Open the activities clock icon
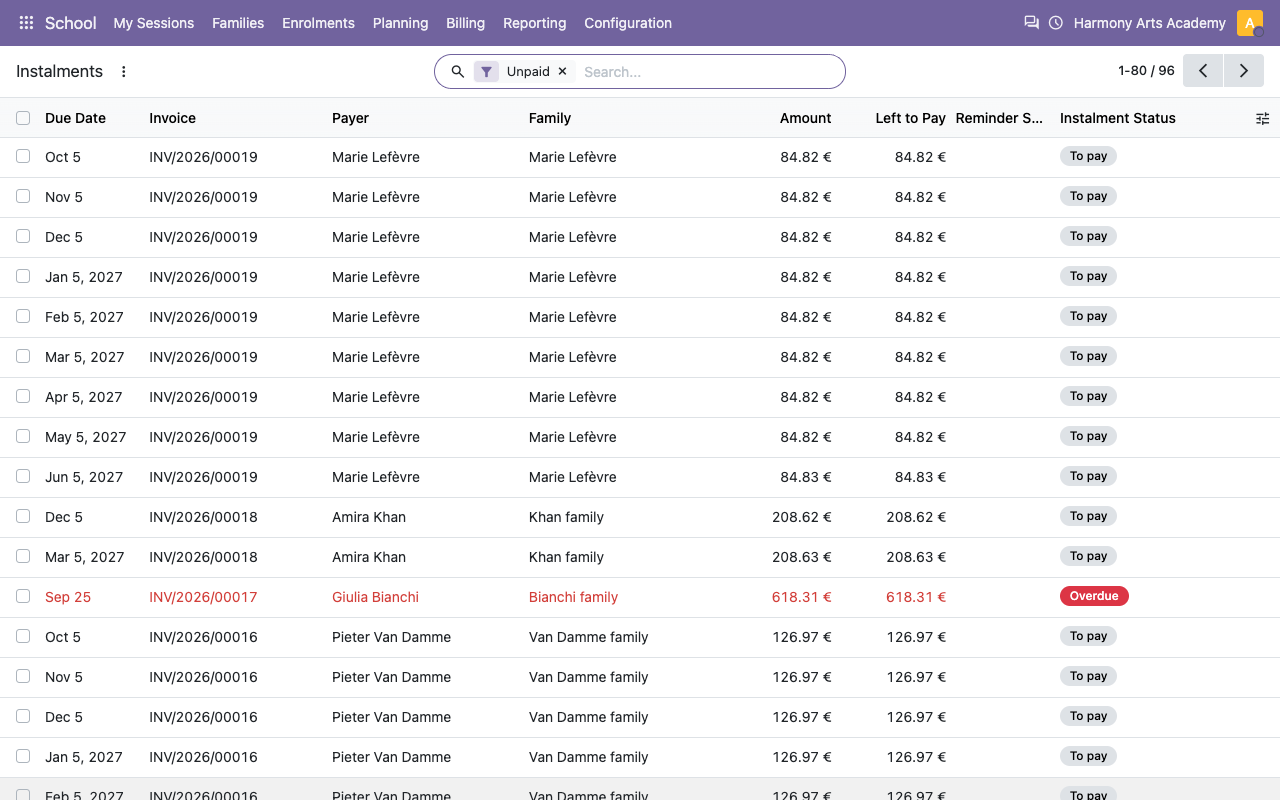 [1056, 23]
